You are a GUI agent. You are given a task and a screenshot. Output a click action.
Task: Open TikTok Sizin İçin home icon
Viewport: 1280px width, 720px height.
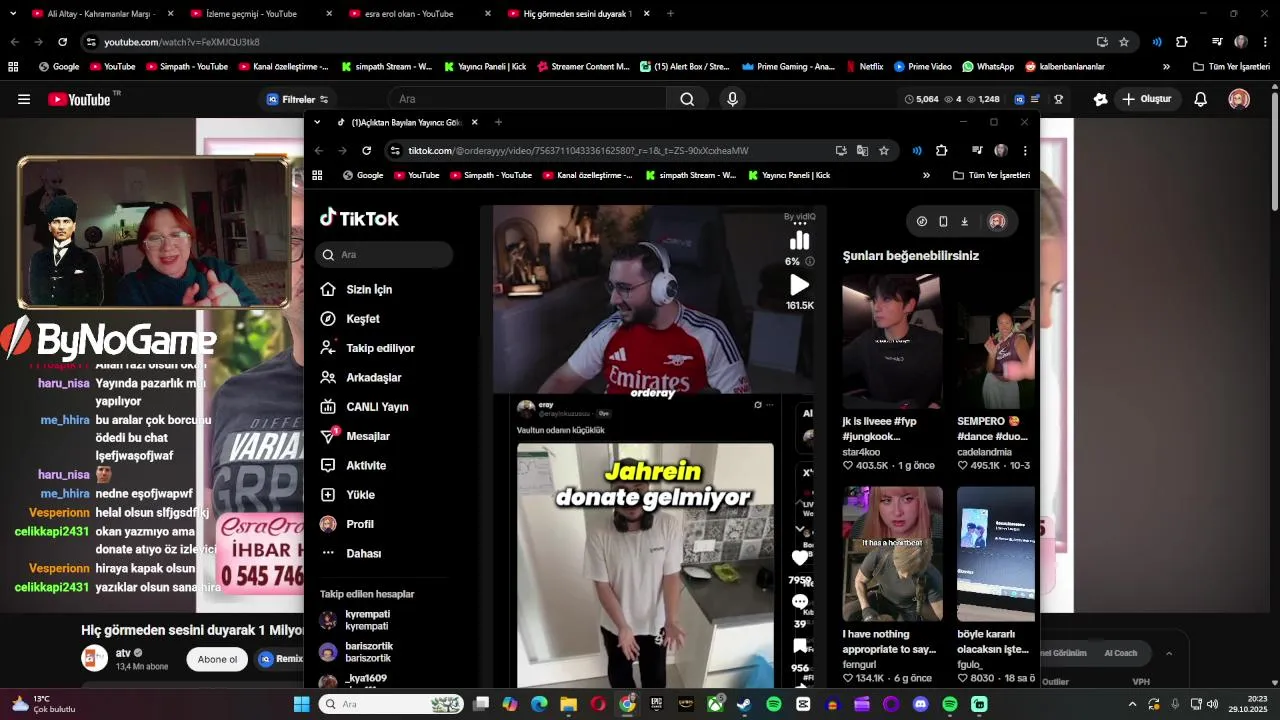pos(328,289)
